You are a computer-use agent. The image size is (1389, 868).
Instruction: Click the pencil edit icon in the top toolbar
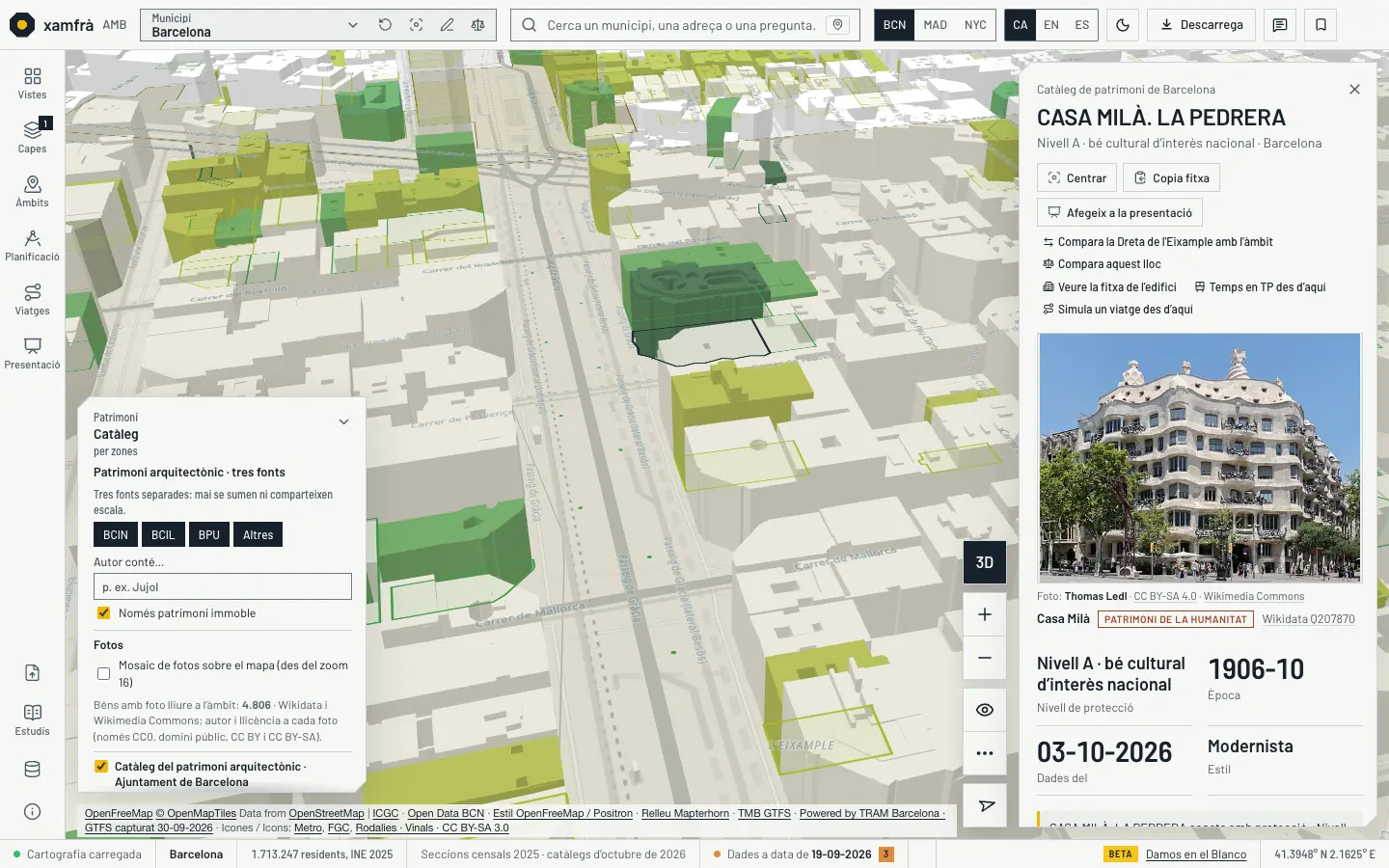point(447,25)
